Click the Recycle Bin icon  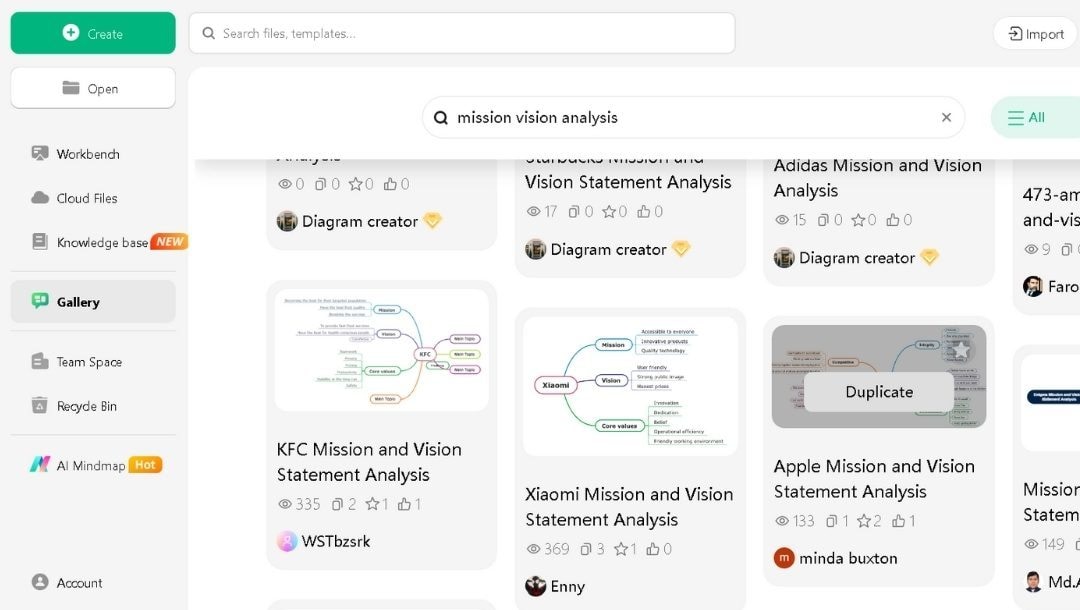(x=40, y=406)
